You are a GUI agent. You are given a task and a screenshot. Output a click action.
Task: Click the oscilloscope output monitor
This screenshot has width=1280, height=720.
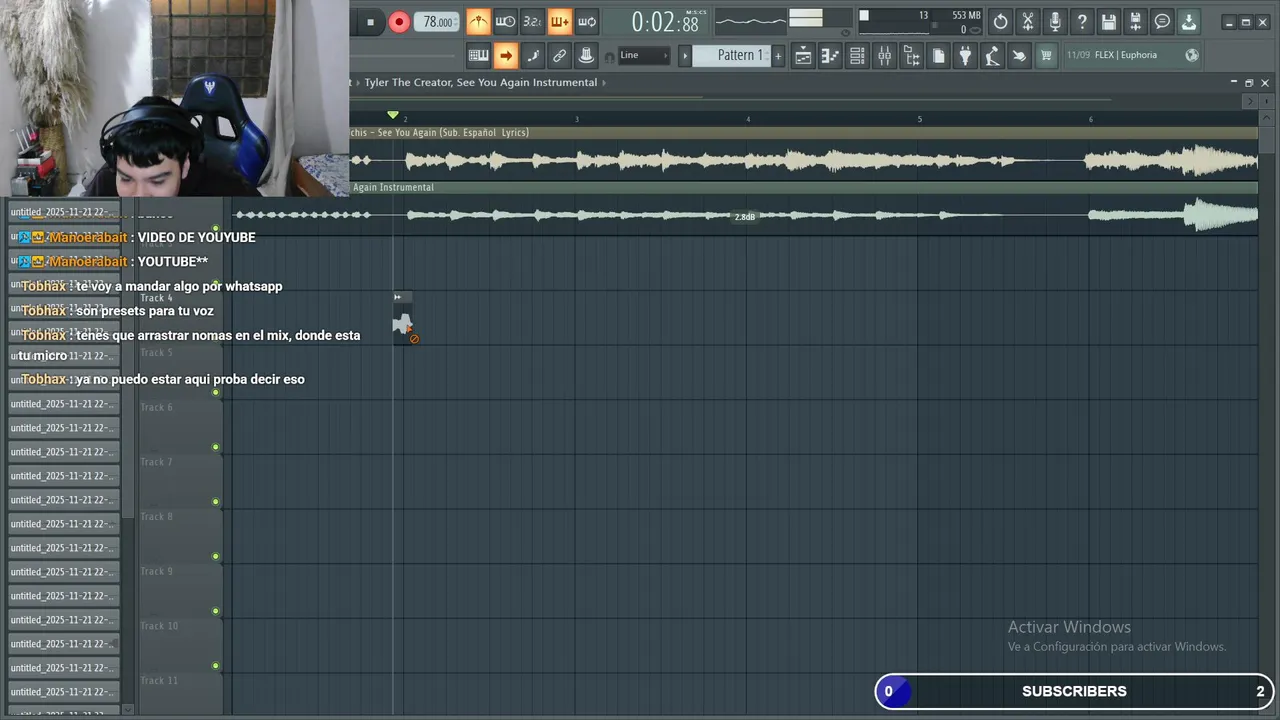point(751,22)
